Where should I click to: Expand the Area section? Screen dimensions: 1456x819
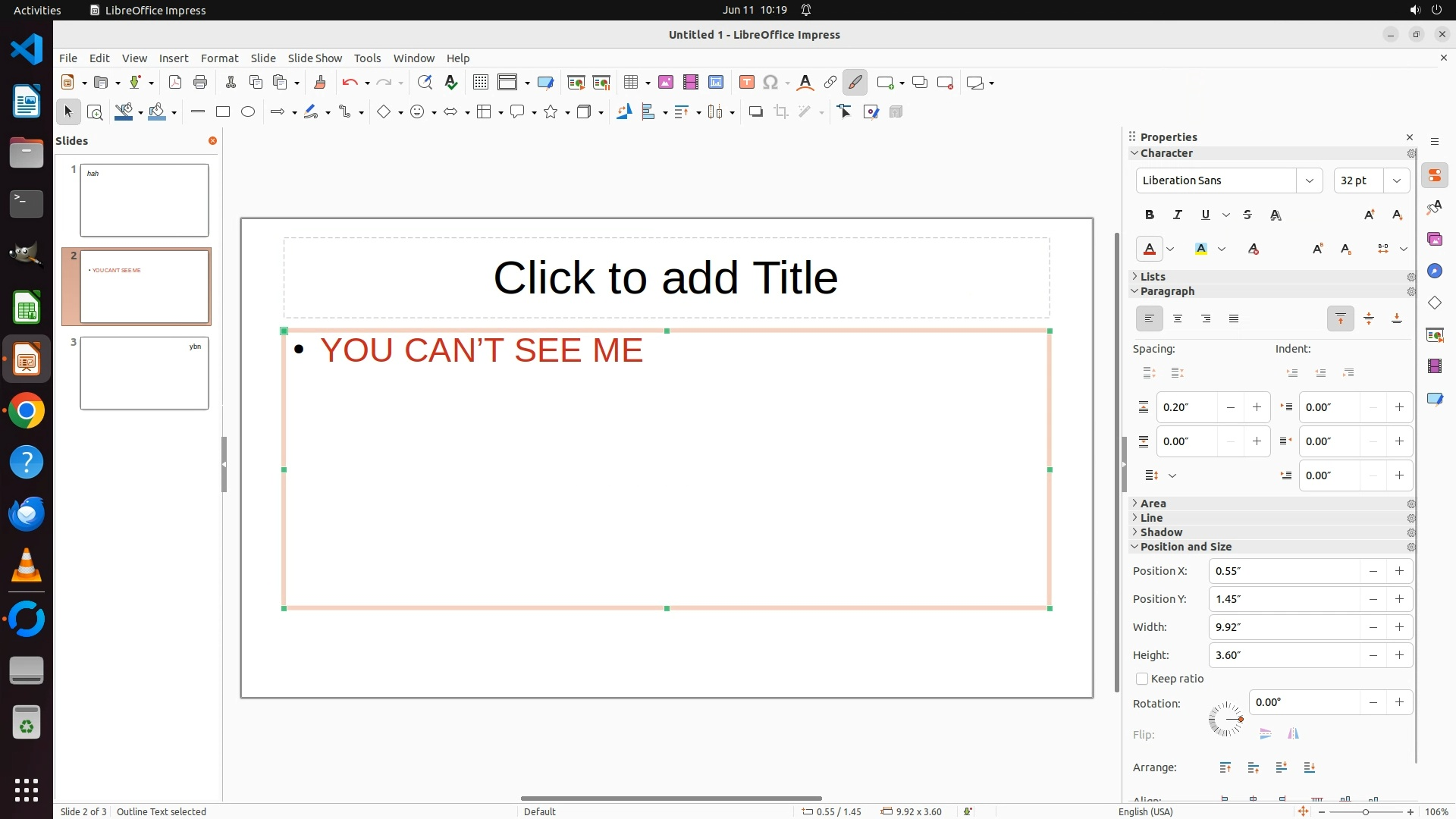pyautogui.click(x=1153, y=504)
